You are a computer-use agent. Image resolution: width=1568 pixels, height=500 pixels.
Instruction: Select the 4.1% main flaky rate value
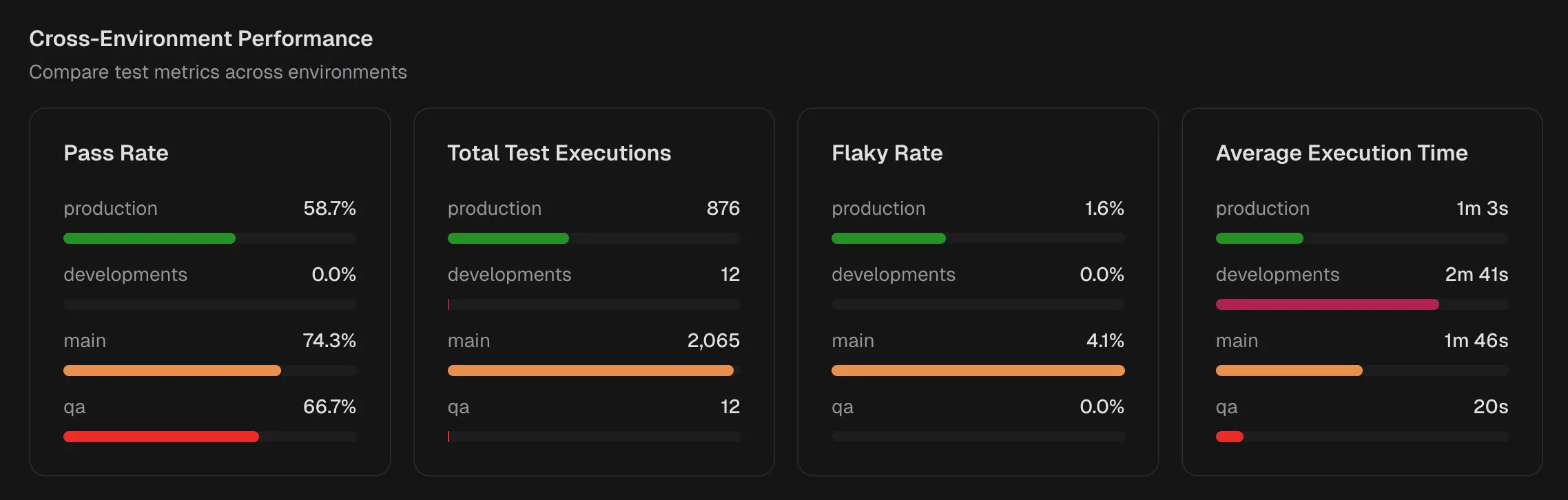coord(1104,341)
